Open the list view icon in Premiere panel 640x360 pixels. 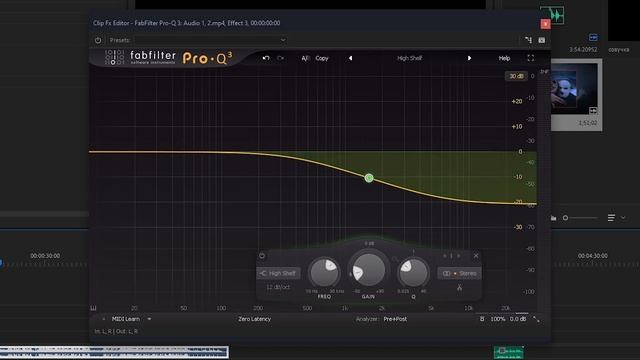pyautogui.click(x=611, y=218)
